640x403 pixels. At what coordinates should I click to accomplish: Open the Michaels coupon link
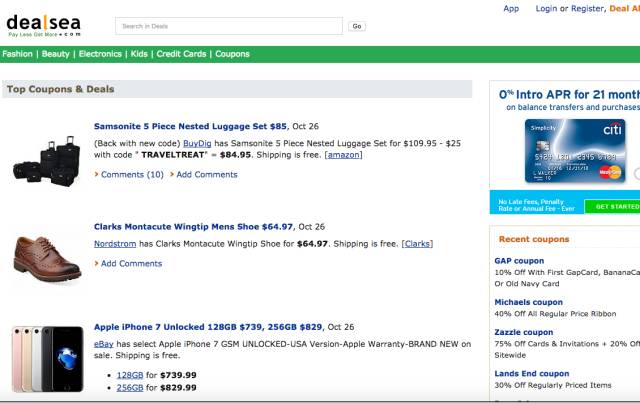coord(529,302)
